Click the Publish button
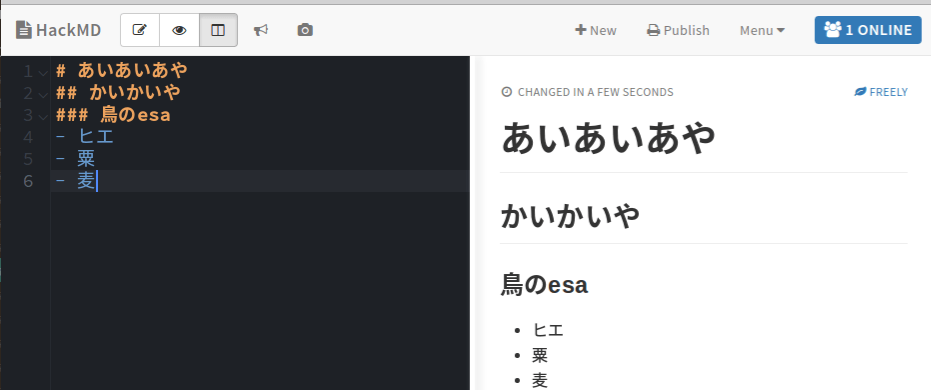Viewport: 931px width, 390px height. pyautogui.click(x=678, y=30)
